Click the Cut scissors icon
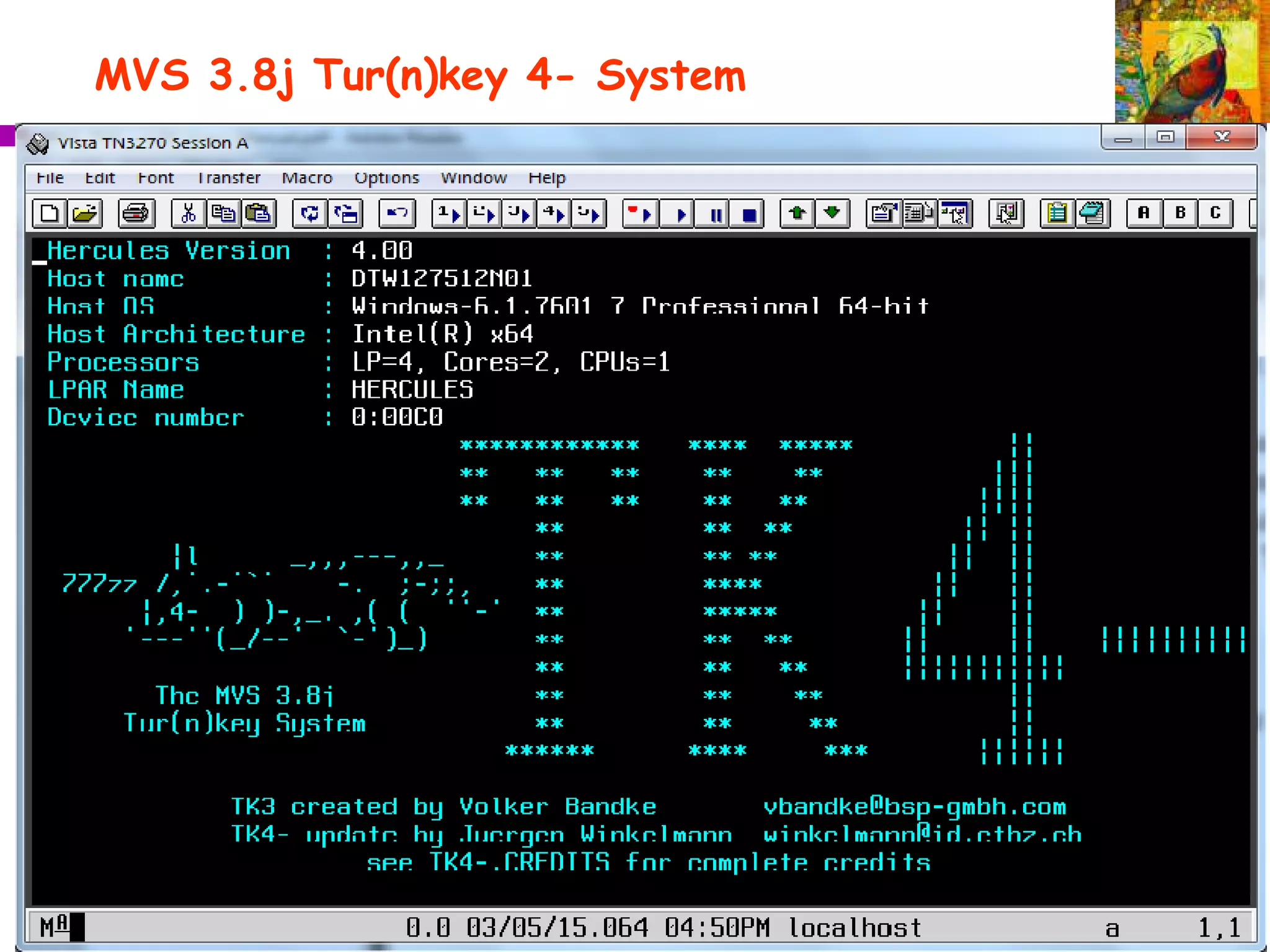This screenshot has width=1270, height=952. 188,214
